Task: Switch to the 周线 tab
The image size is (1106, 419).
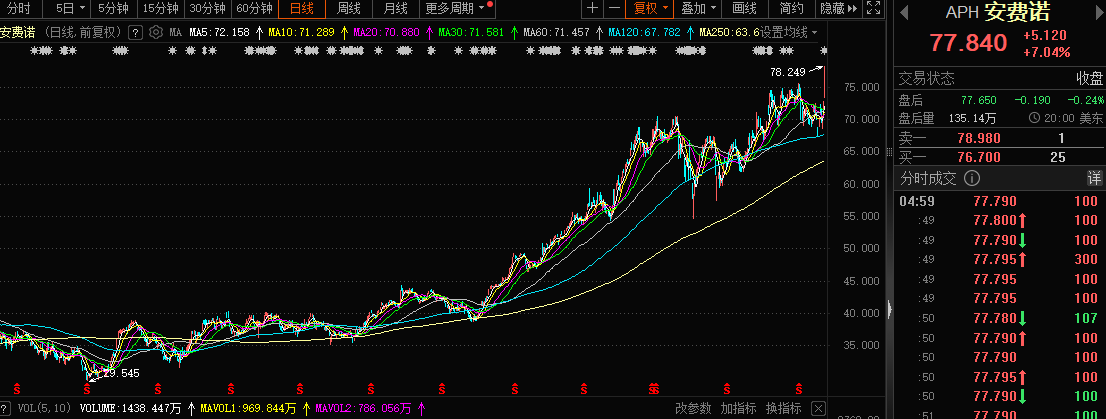Action: pyautogui.click(x=349, y=9)
